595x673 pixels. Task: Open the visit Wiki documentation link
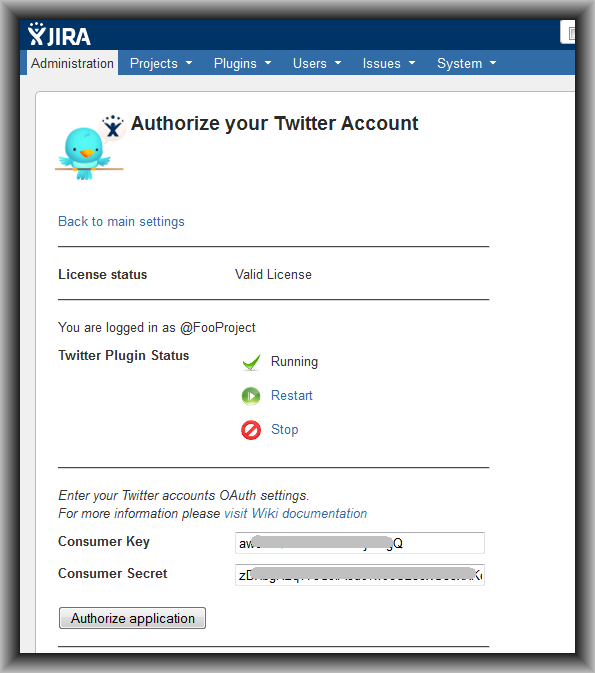[x=296, y=513]
